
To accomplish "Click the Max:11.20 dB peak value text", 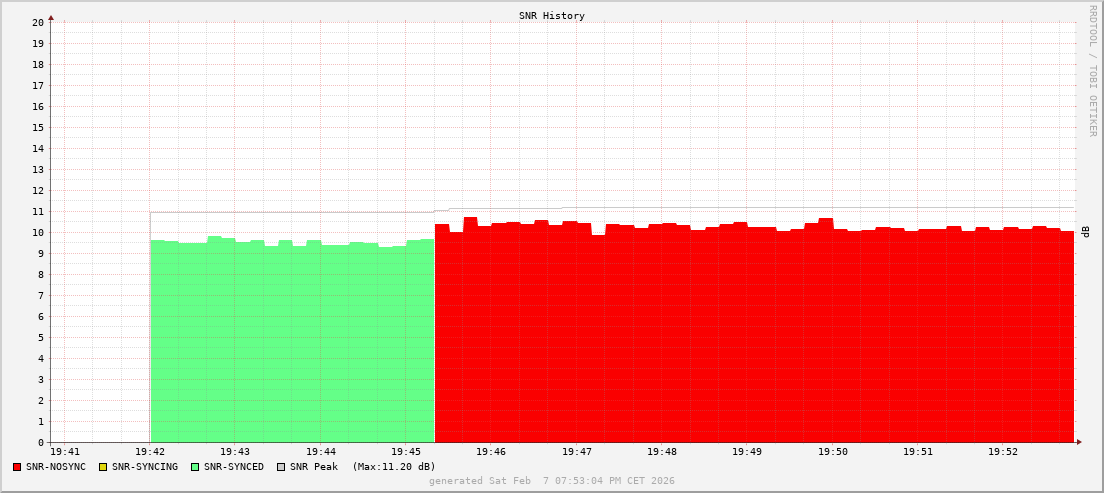I will tap(394, 467).
